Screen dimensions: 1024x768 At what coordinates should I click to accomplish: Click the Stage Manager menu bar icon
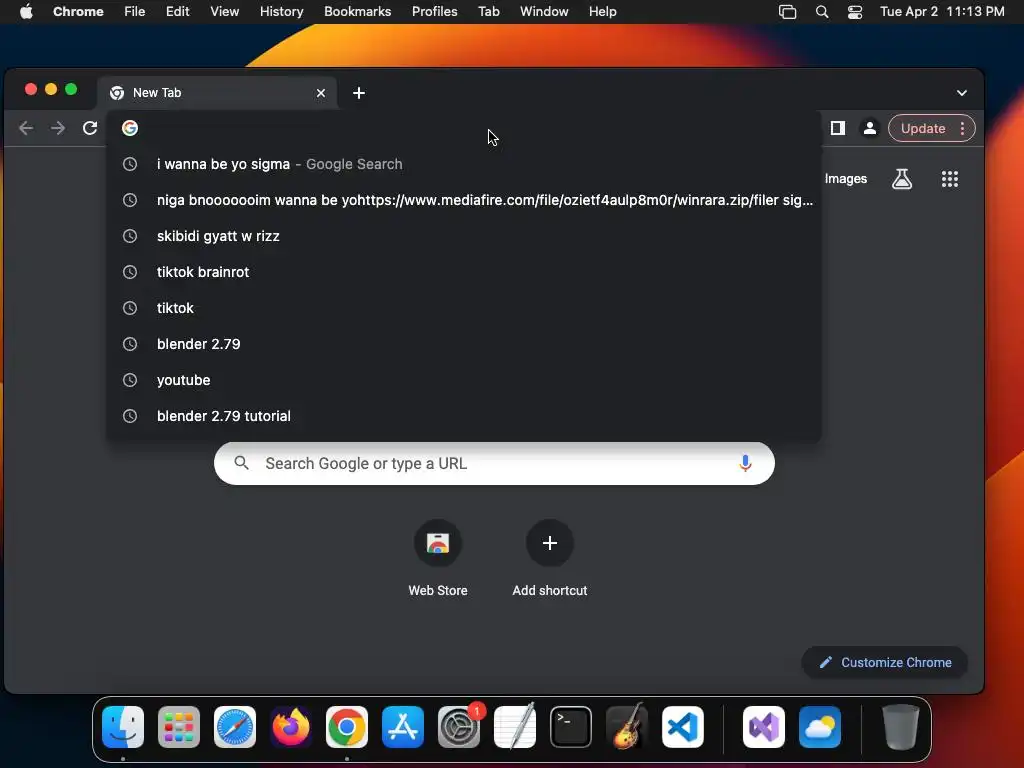788,12
